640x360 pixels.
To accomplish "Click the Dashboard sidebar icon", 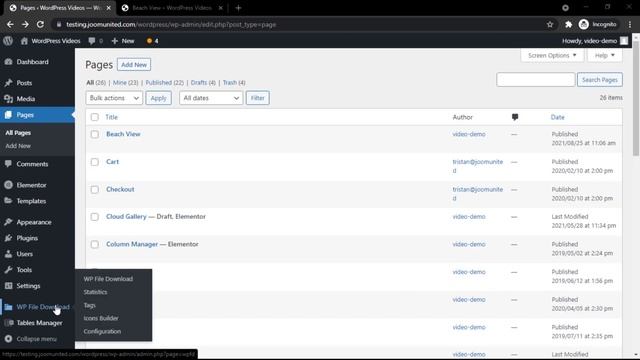I will pyautogui.click(x=8, y=62).
